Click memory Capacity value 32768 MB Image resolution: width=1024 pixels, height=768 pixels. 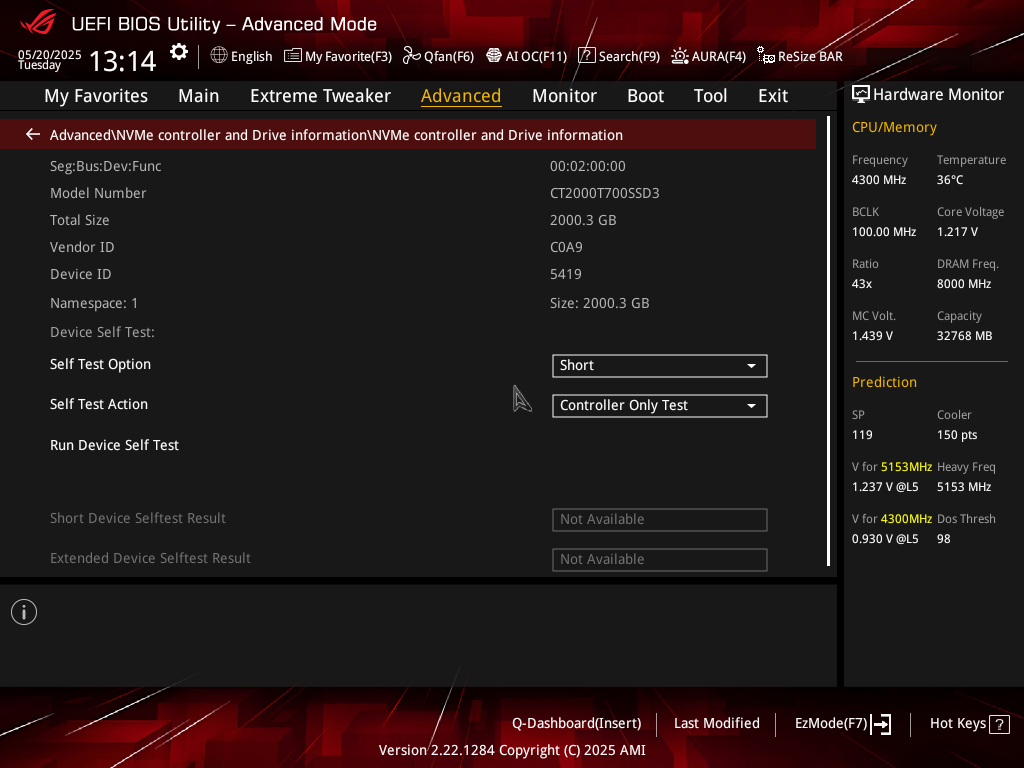click(965, 336)
